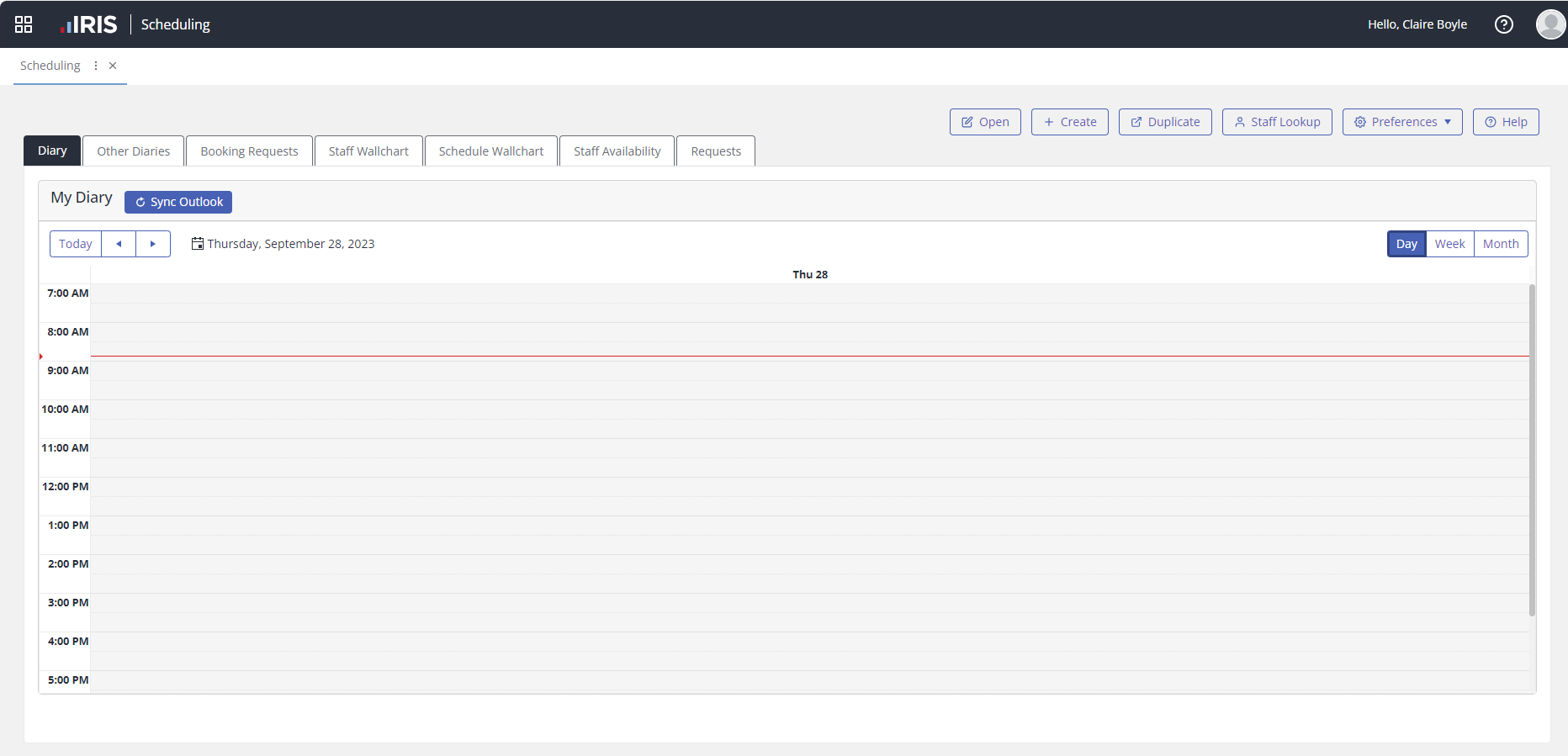Image resolution: width=1568 pixels, height=756 pixels.
Task: Switch to Day view
Action: (x=1406, y=244)
